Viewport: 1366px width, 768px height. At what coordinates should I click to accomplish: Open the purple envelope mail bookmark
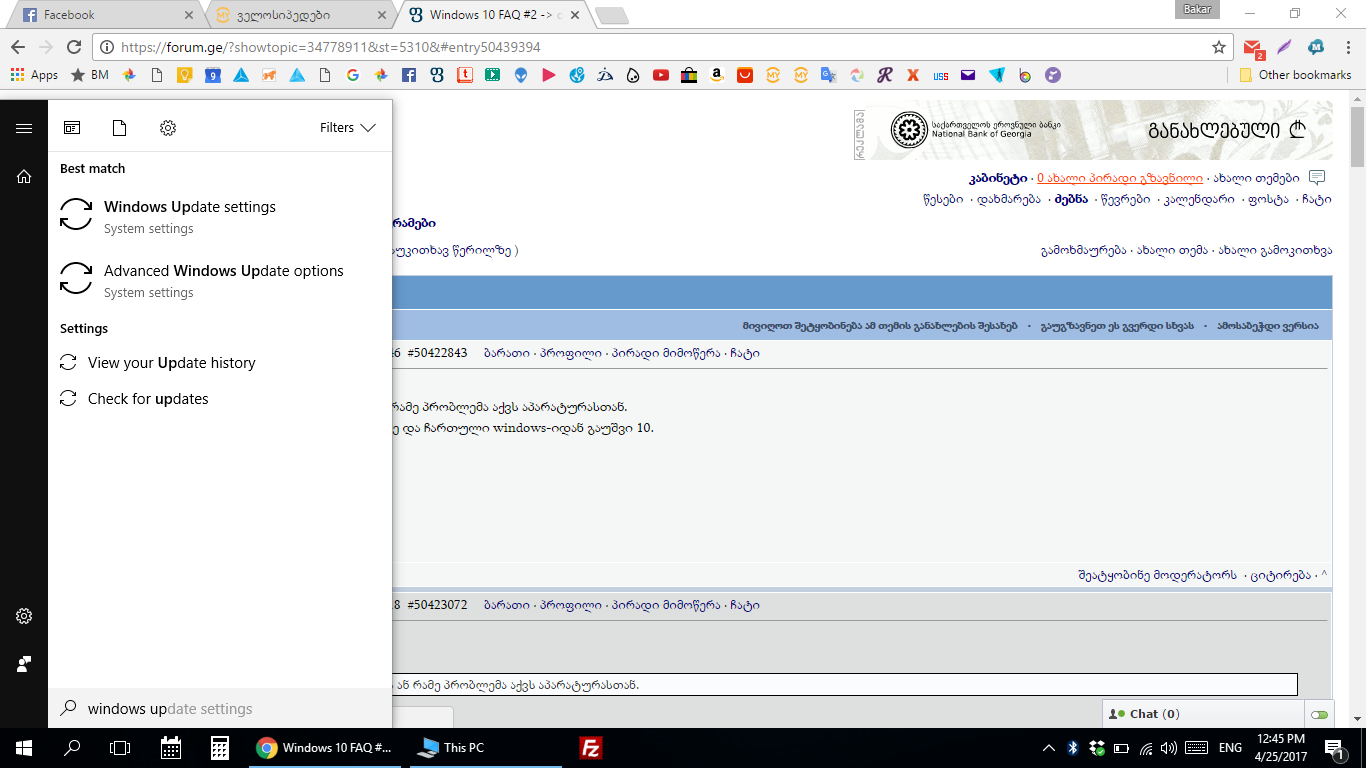pos(968,75)
